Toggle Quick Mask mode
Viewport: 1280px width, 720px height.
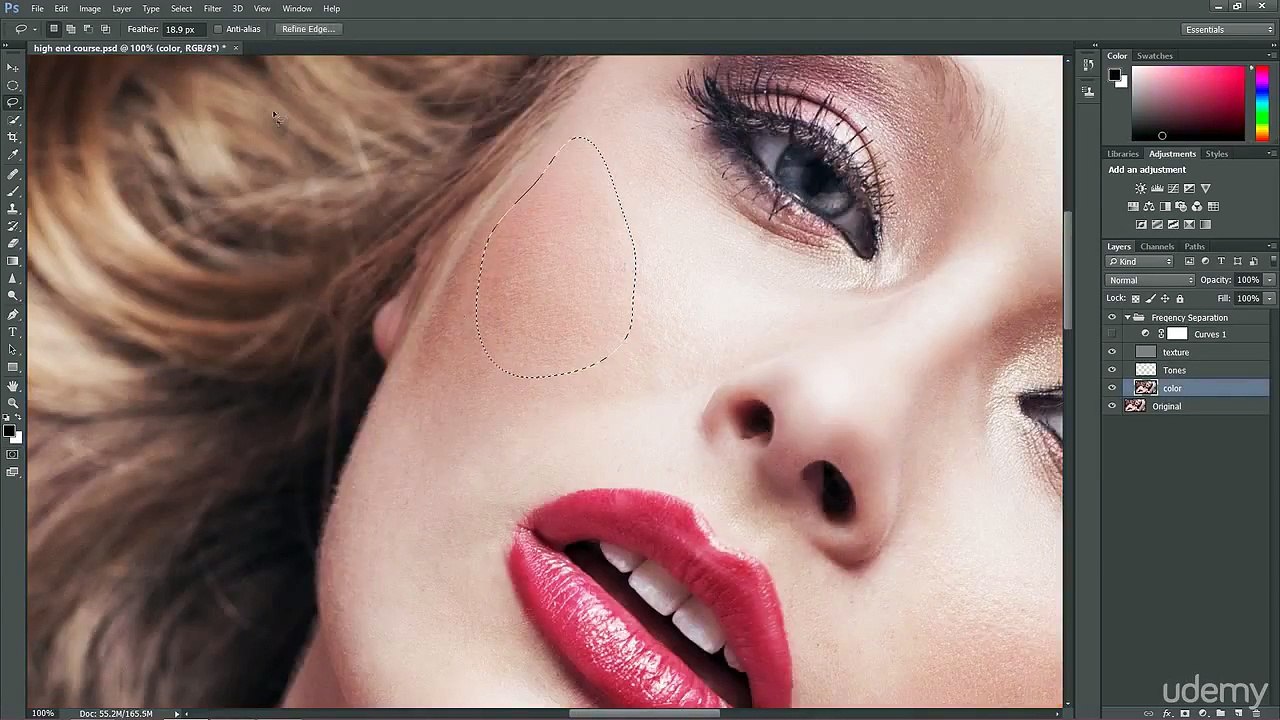click(x=12, y=455)
